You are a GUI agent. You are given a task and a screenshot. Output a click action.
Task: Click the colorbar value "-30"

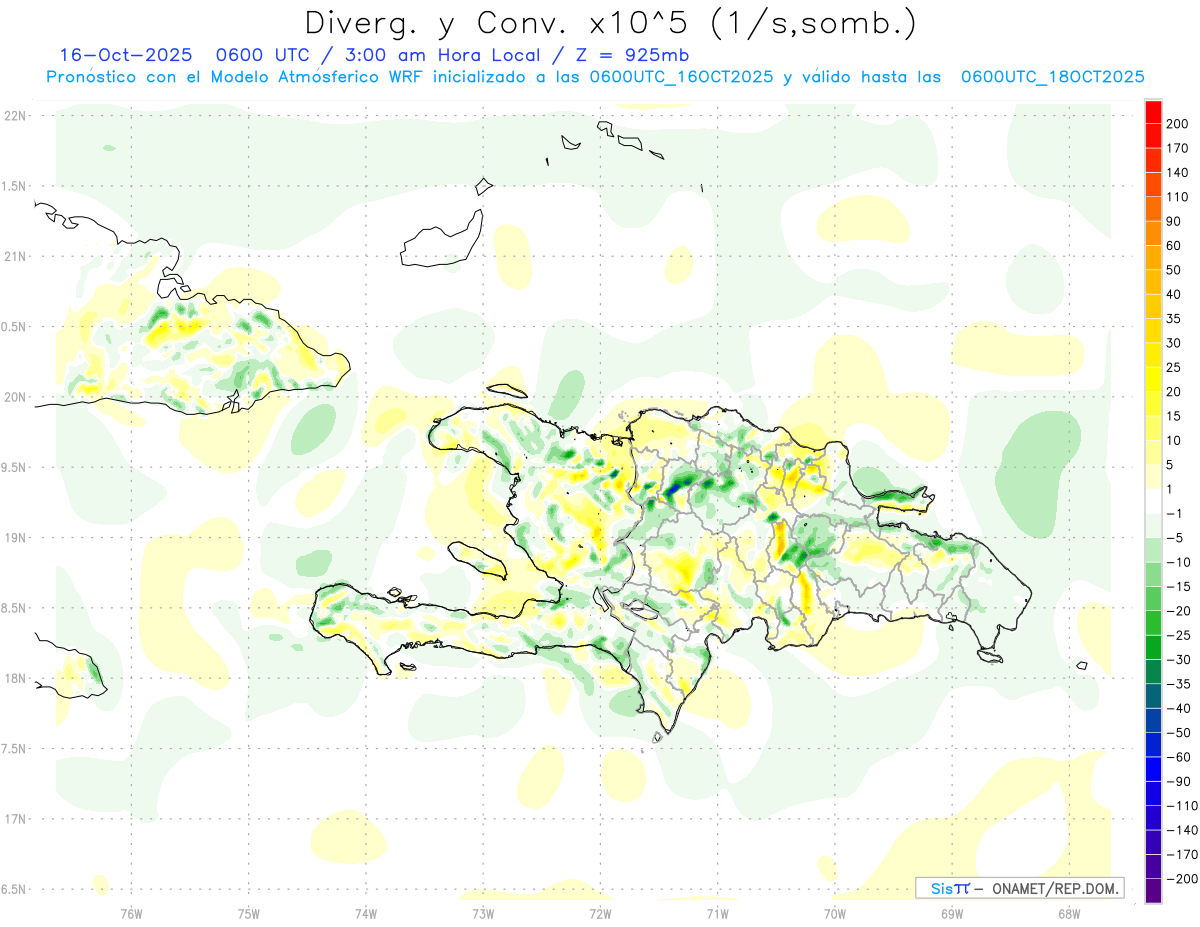tap(1178, 660)
